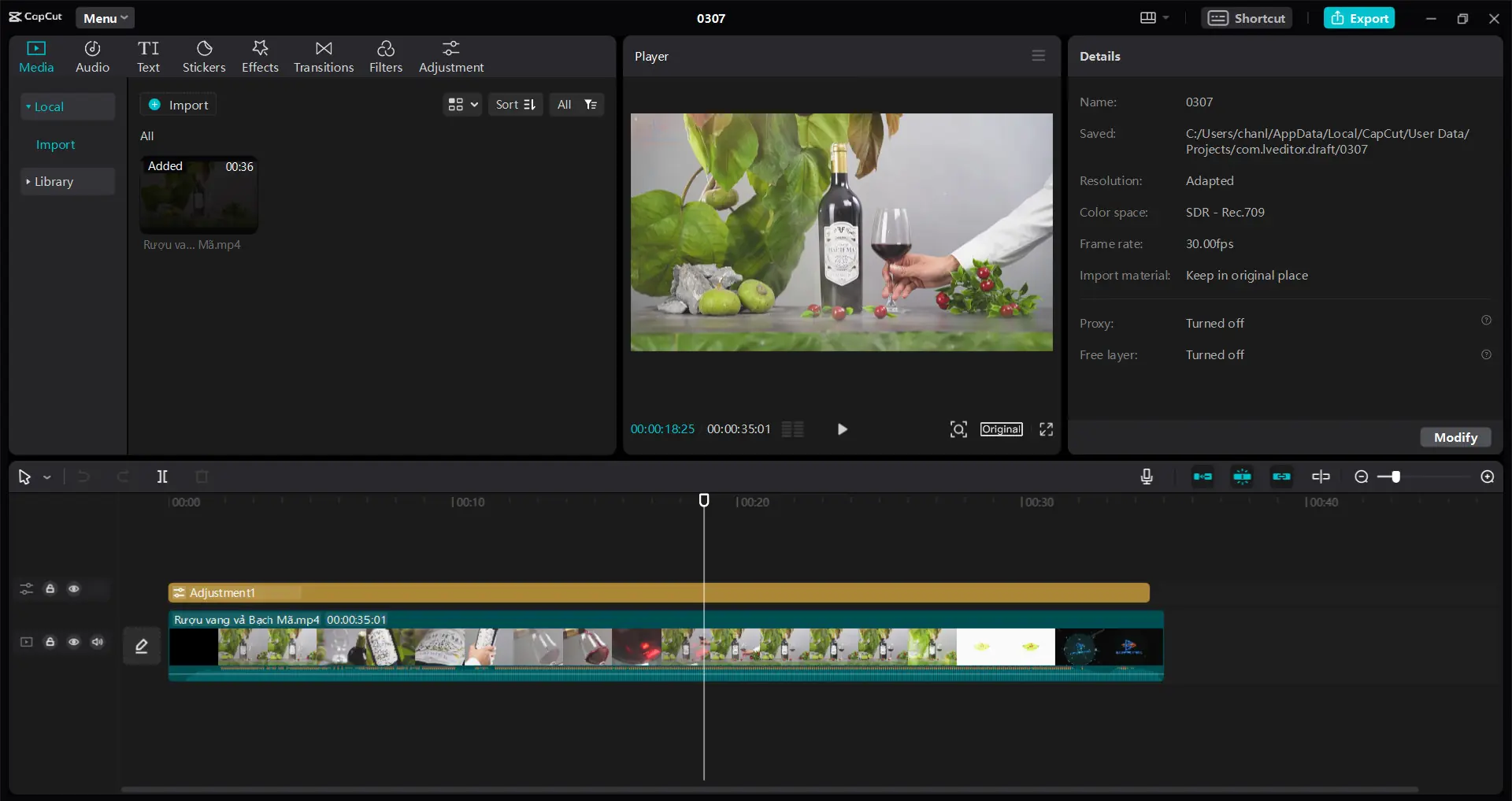Viewport: 1512px width, 801px height.
Task: Click the player hamburger menu icon
Action: (x=1039, y=56)
